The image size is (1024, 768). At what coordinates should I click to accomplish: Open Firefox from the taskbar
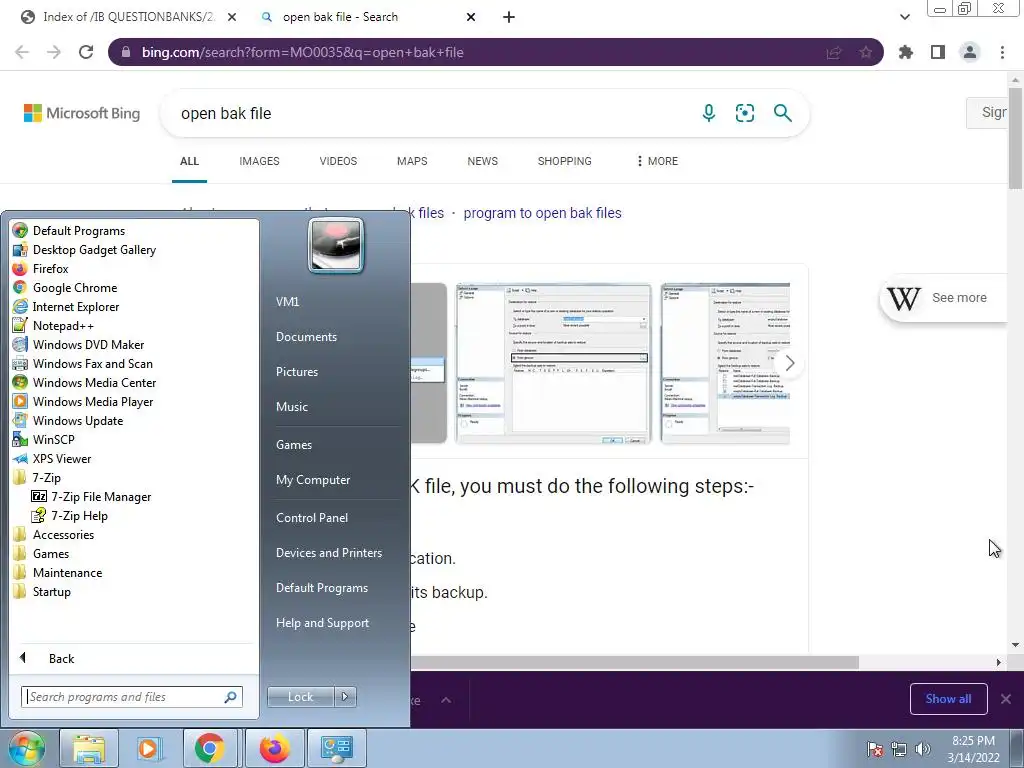click(x=275, y=748)
